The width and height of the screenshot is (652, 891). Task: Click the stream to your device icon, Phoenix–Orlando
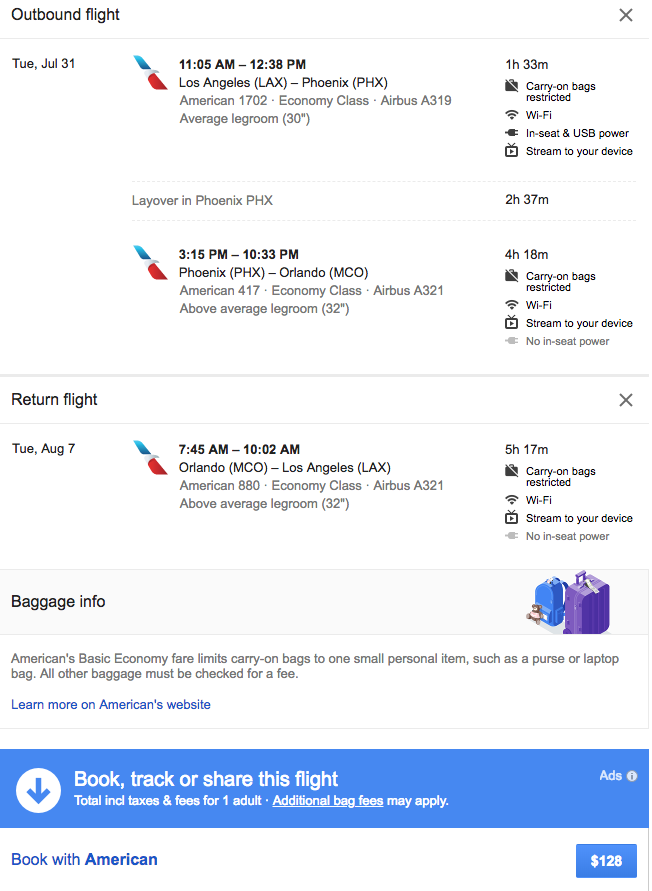tap(512, 323)
